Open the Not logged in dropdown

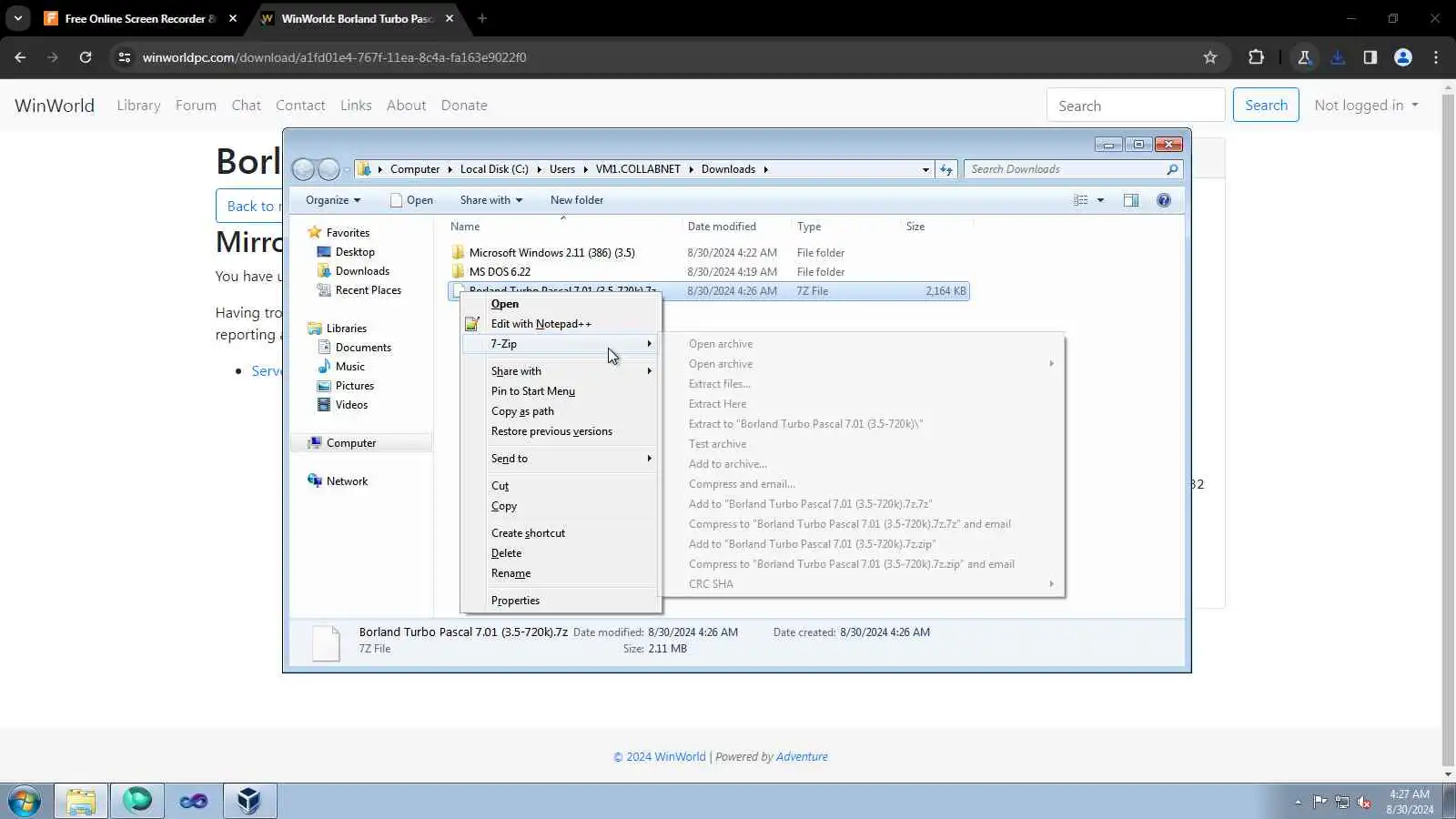tap(1366, 106)
